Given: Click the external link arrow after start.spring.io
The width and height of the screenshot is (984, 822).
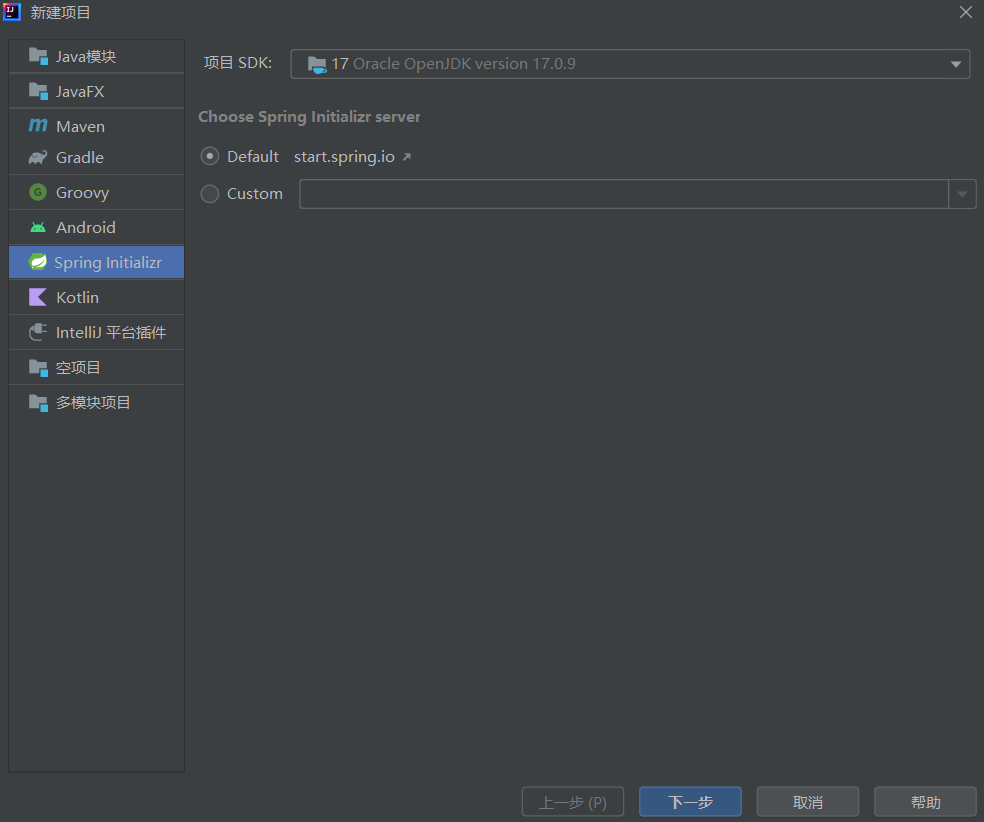Looking at the screenshot, I should 407,157.
